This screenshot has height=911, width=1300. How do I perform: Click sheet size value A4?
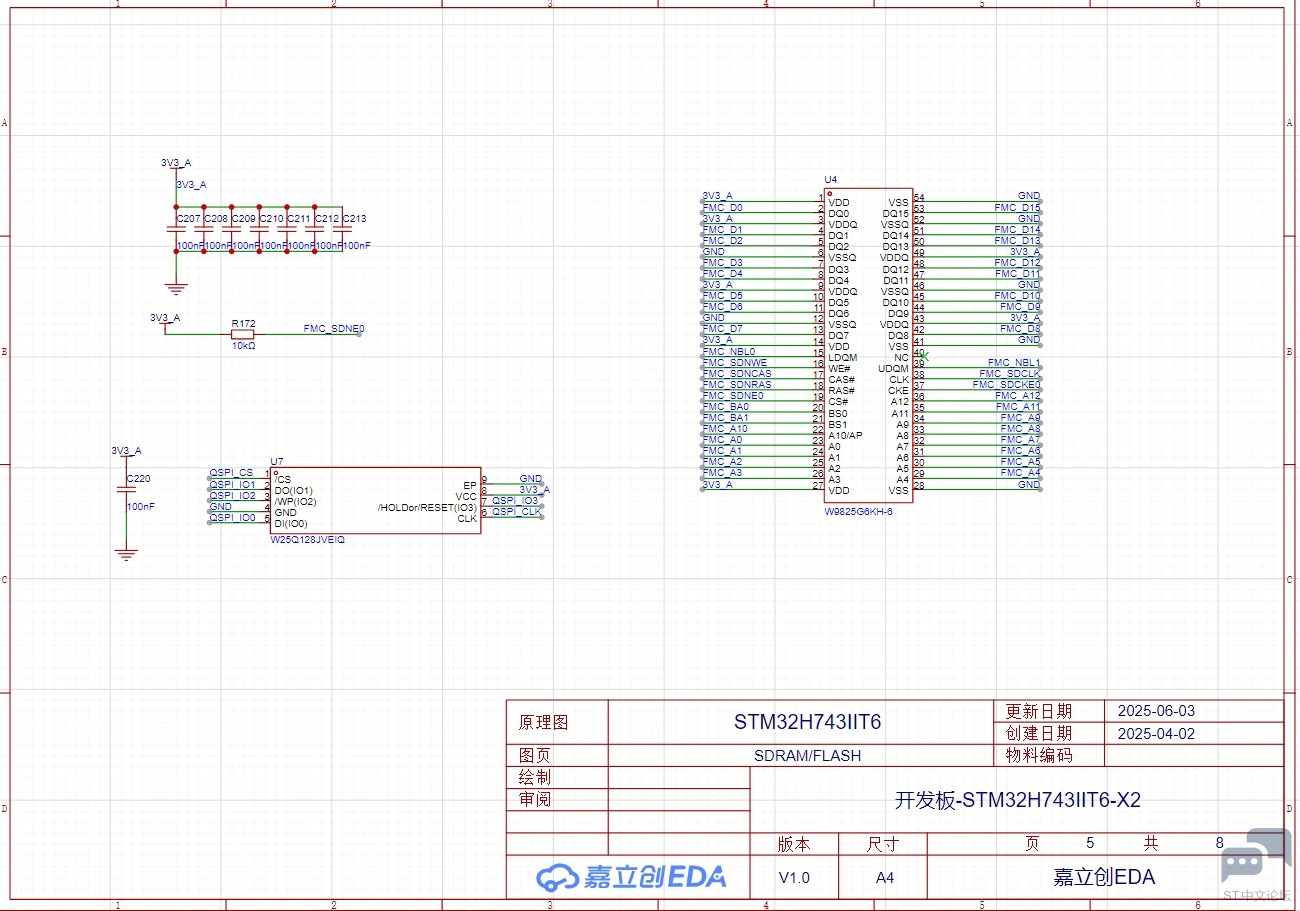(884, 877)
